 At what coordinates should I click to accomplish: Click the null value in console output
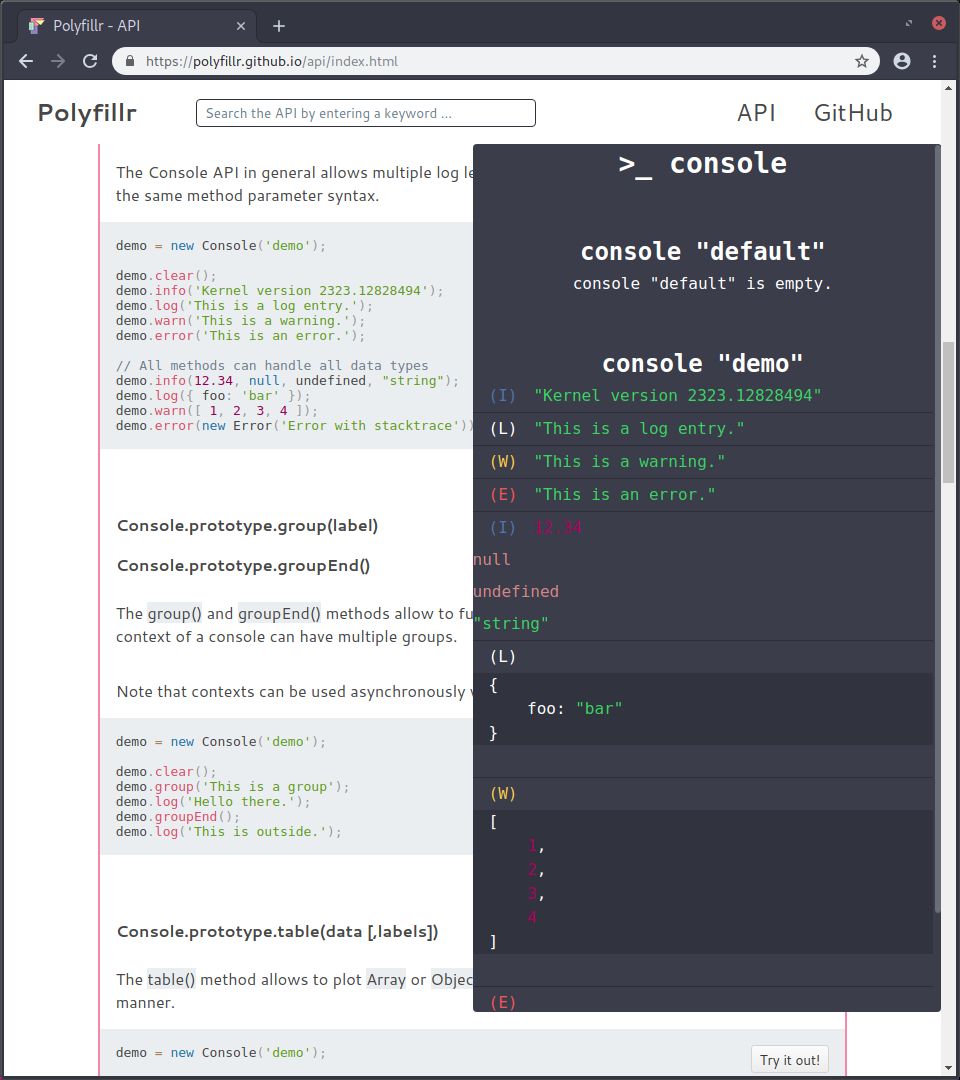pos(492,559)
